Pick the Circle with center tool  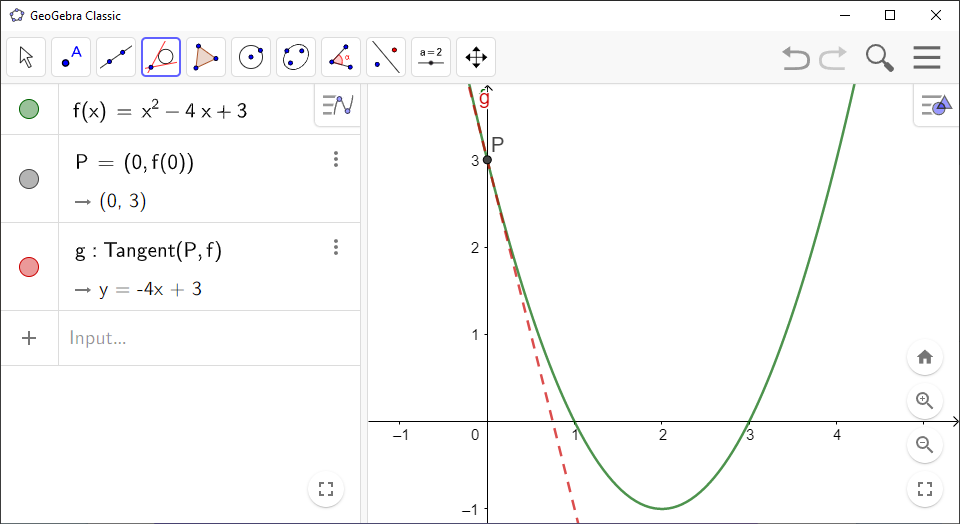point(251,57)
